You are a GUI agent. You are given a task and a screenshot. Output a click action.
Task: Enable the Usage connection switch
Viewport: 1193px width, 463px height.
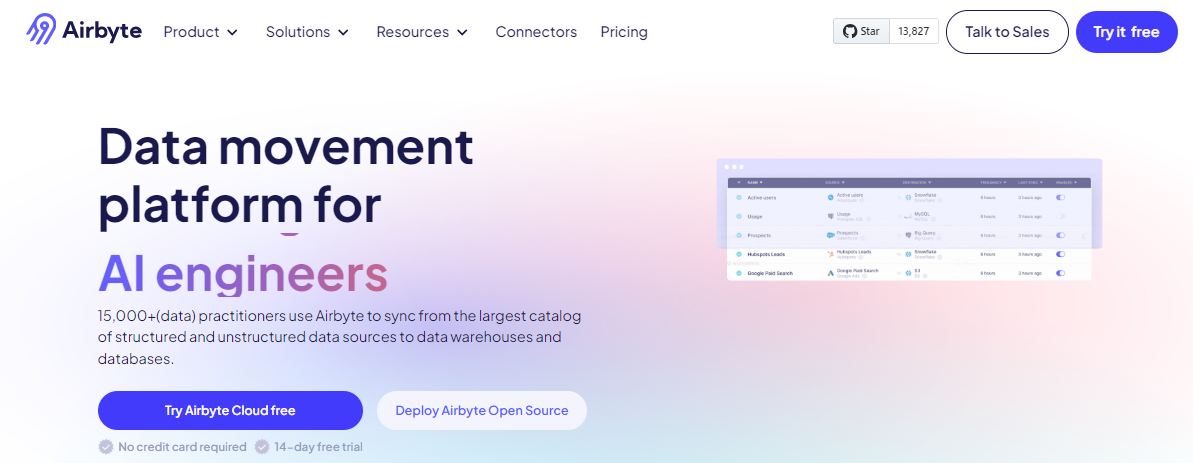click(1061, 217)
